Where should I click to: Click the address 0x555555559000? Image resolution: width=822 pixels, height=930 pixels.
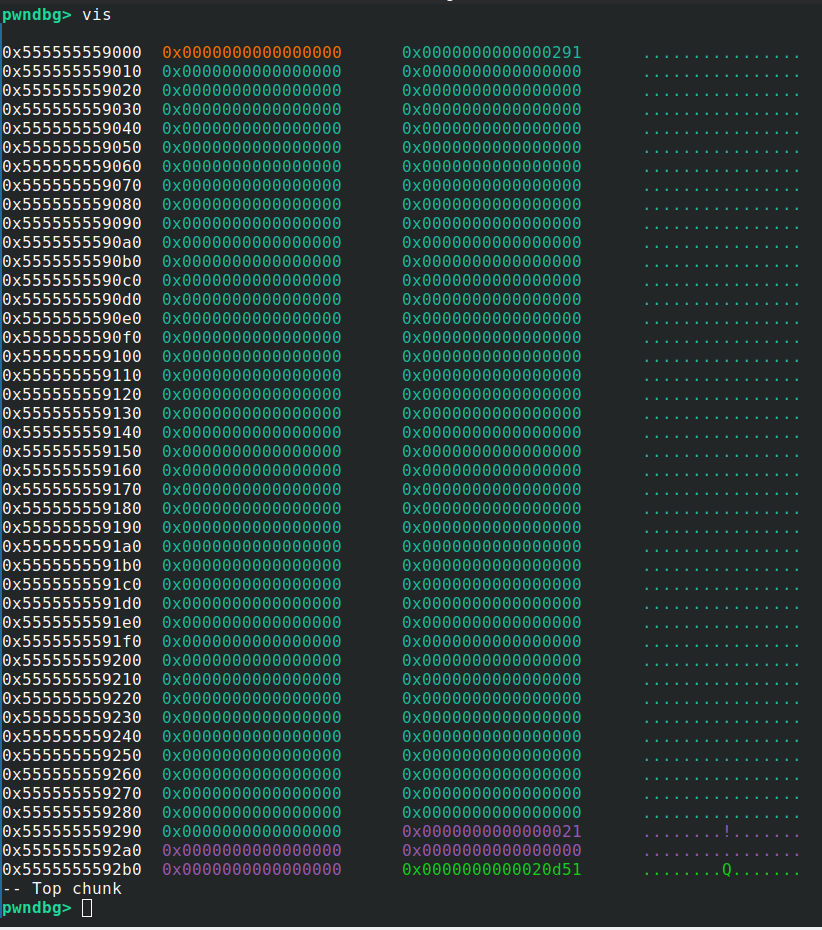coord(72,52)
